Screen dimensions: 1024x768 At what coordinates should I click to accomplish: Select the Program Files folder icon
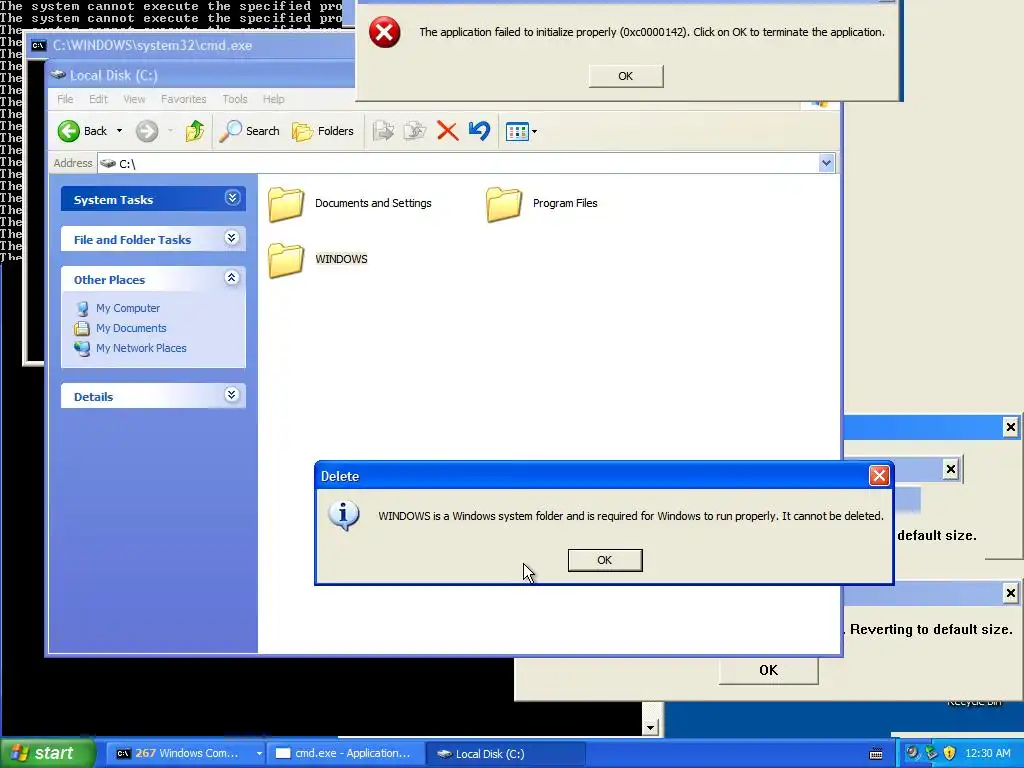pos(504,204)
